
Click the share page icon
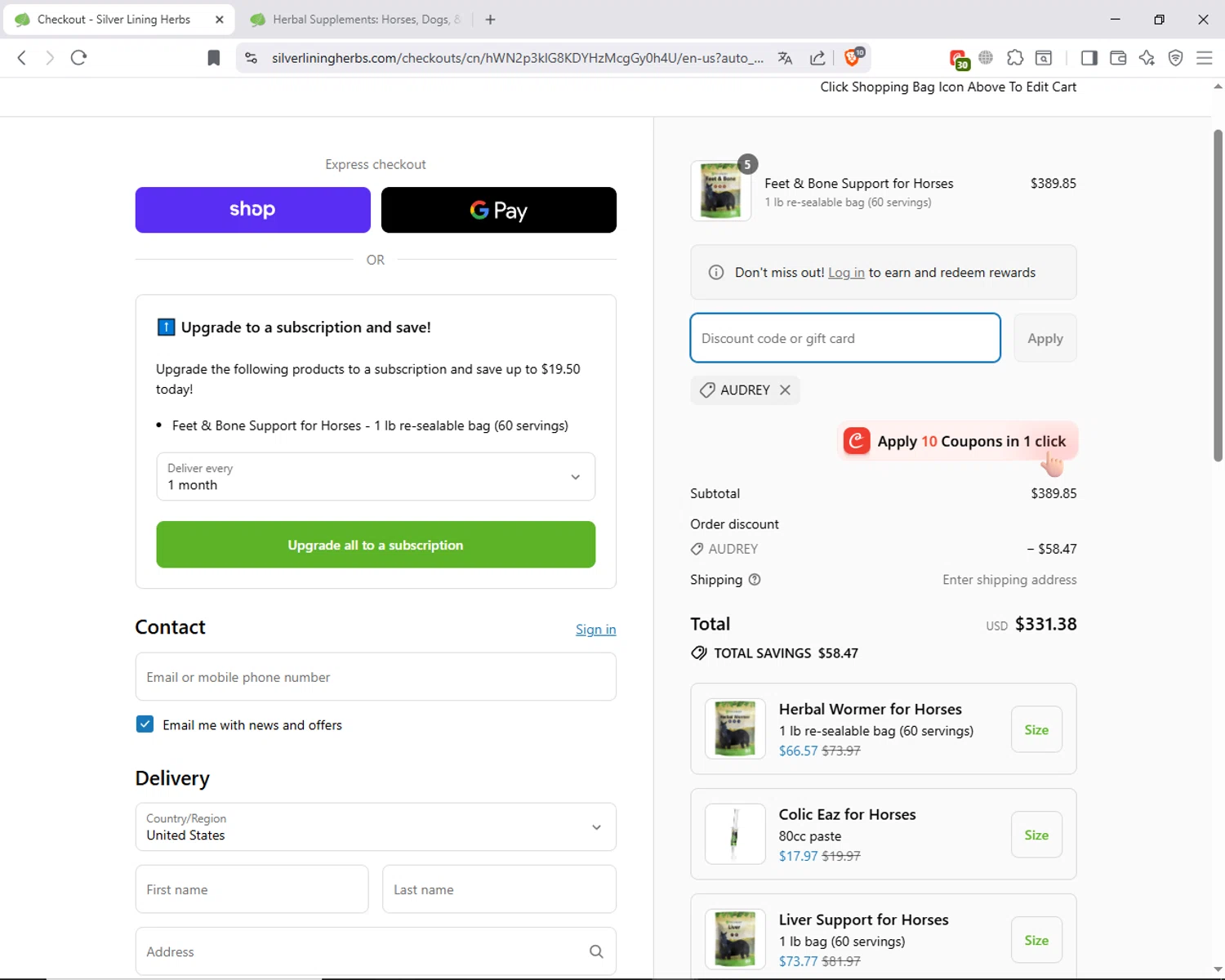click(x=817, y=58)
